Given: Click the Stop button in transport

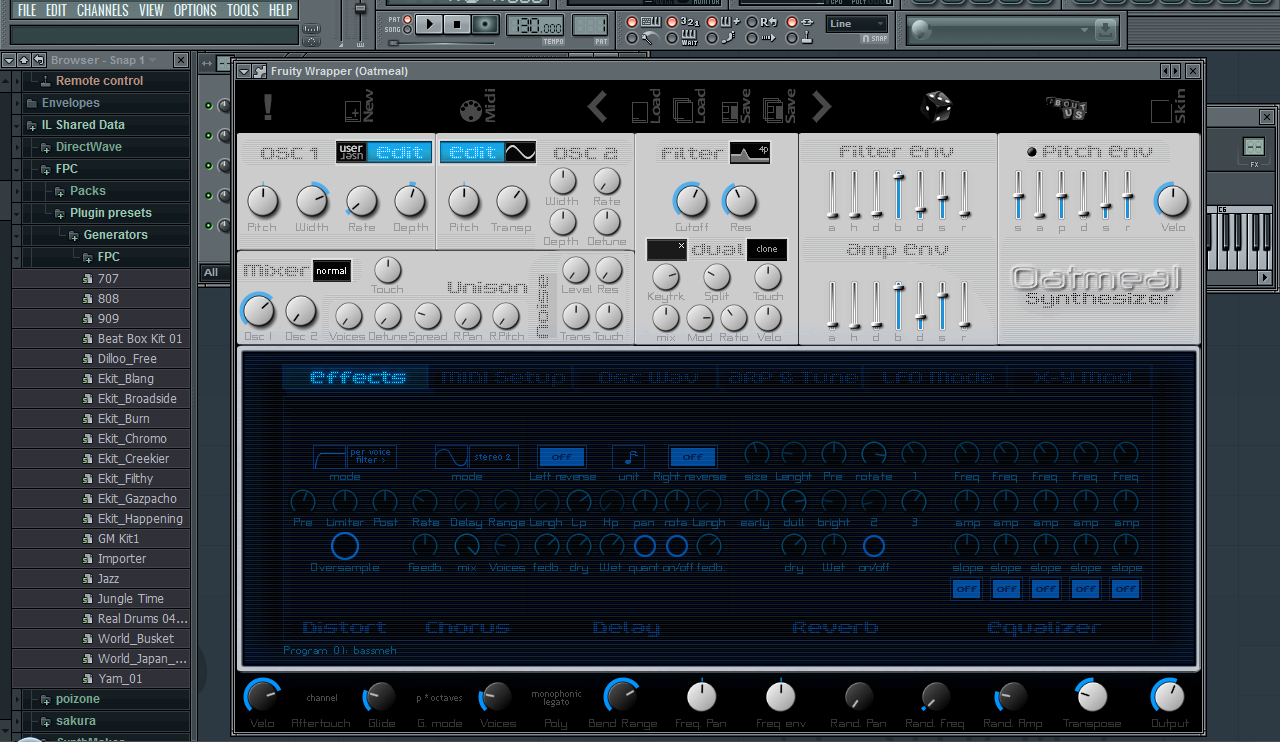Looking at the screenshot, I should [x=457, y=24].
